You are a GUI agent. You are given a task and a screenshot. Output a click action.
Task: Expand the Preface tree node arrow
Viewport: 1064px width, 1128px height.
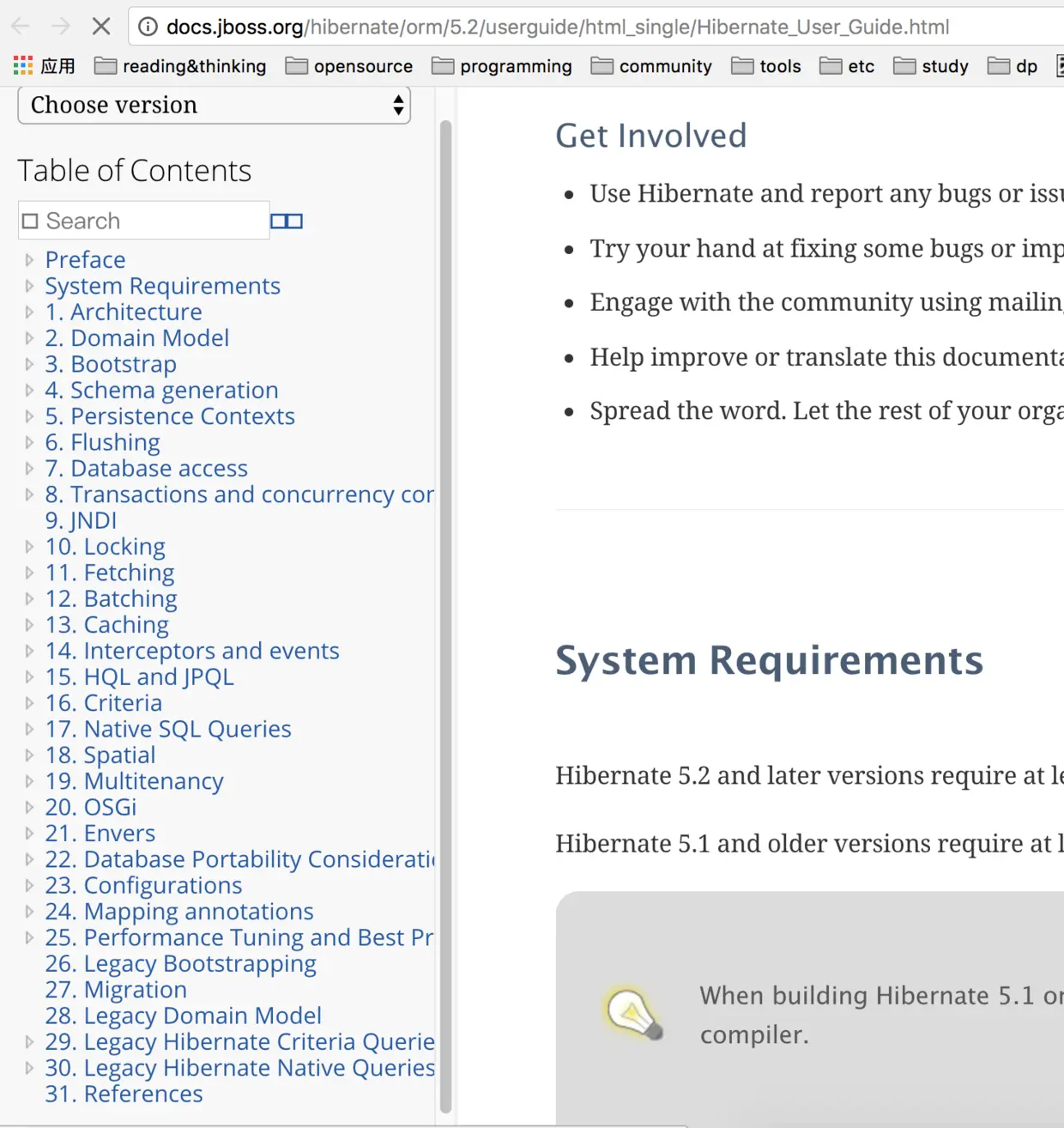[29, 259]
